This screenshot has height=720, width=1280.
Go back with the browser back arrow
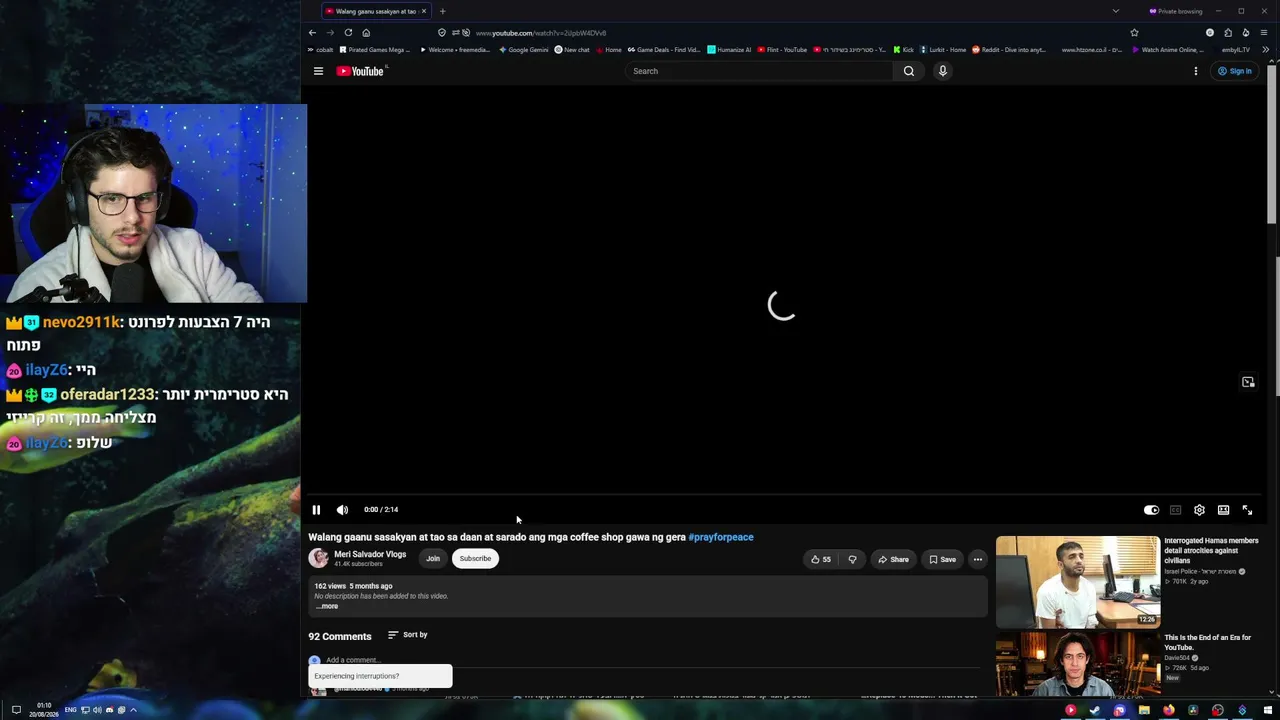click(312, 33)
